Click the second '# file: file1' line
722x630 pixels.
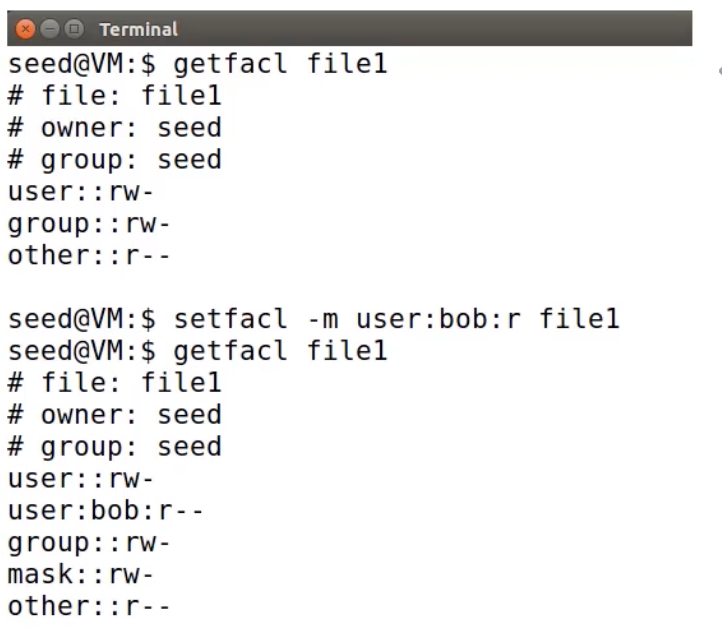click(115, 383)
